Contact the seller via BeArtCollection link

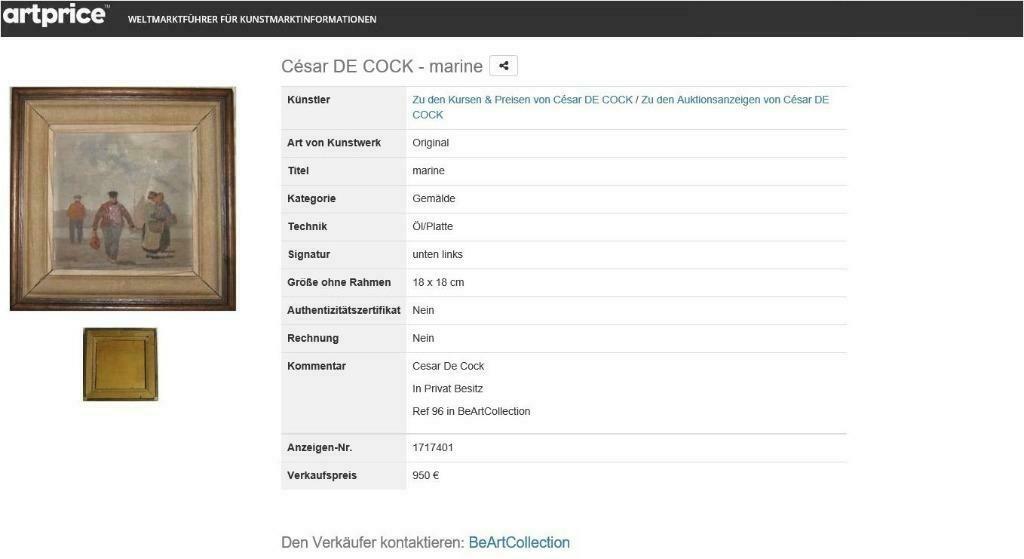pos(519,543)
